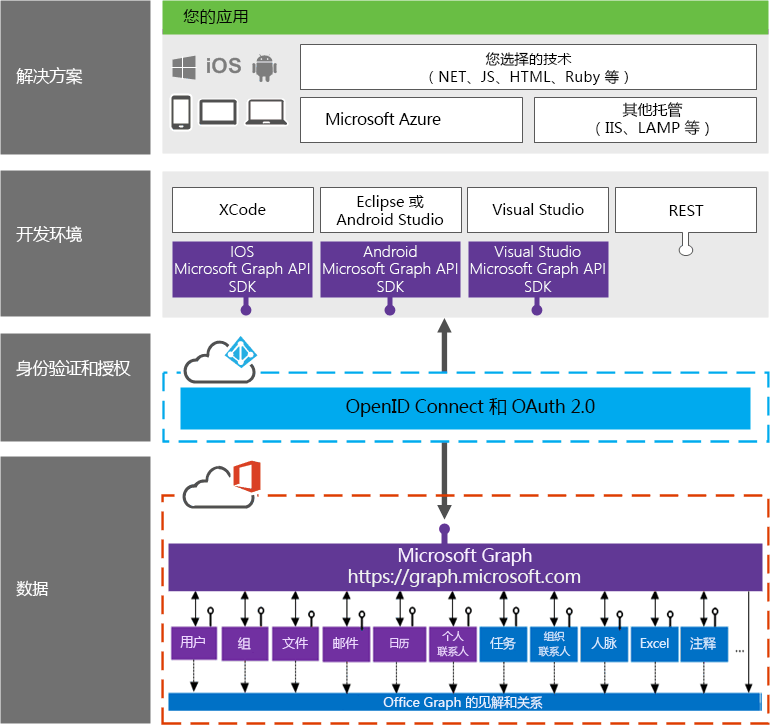Select the Excel data block
Image resolution: width=770 pixels, height=725 pixels.
[654, 643]
